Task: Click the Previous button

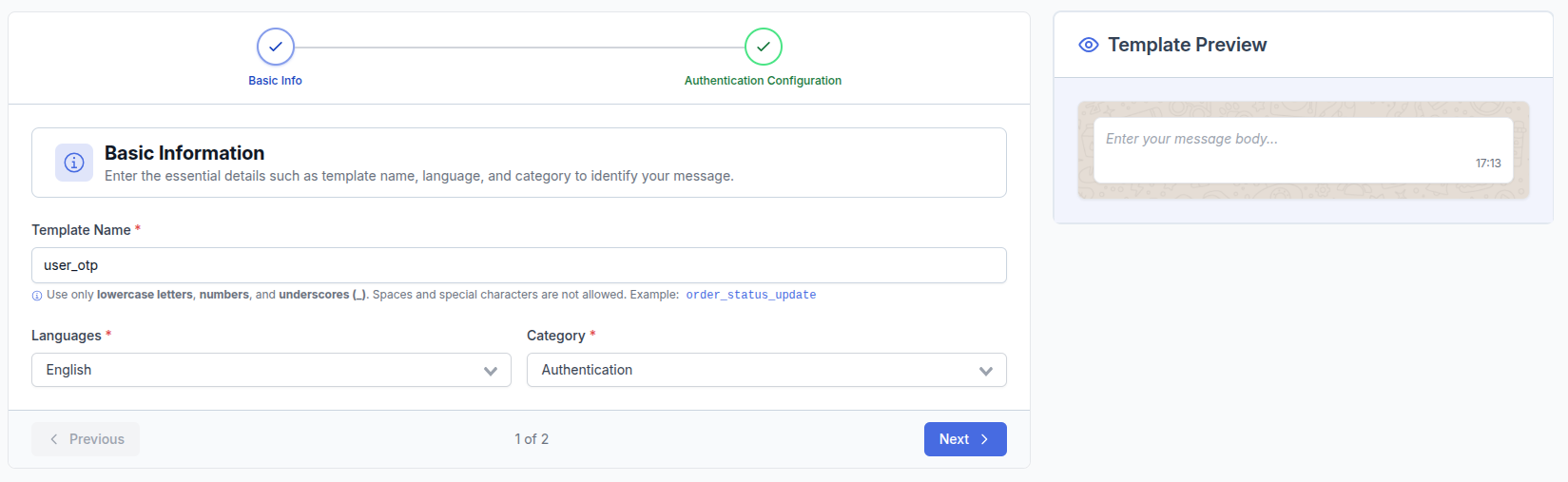Action: click(86, 439)
